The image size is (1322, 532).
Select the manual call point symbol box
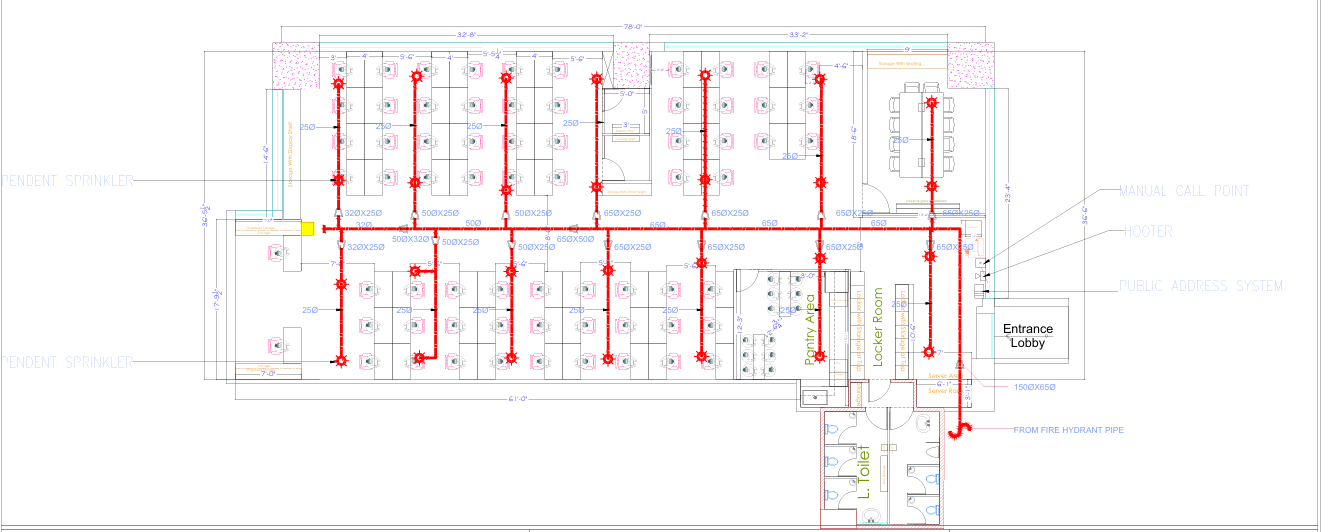[x=979, y=262]
